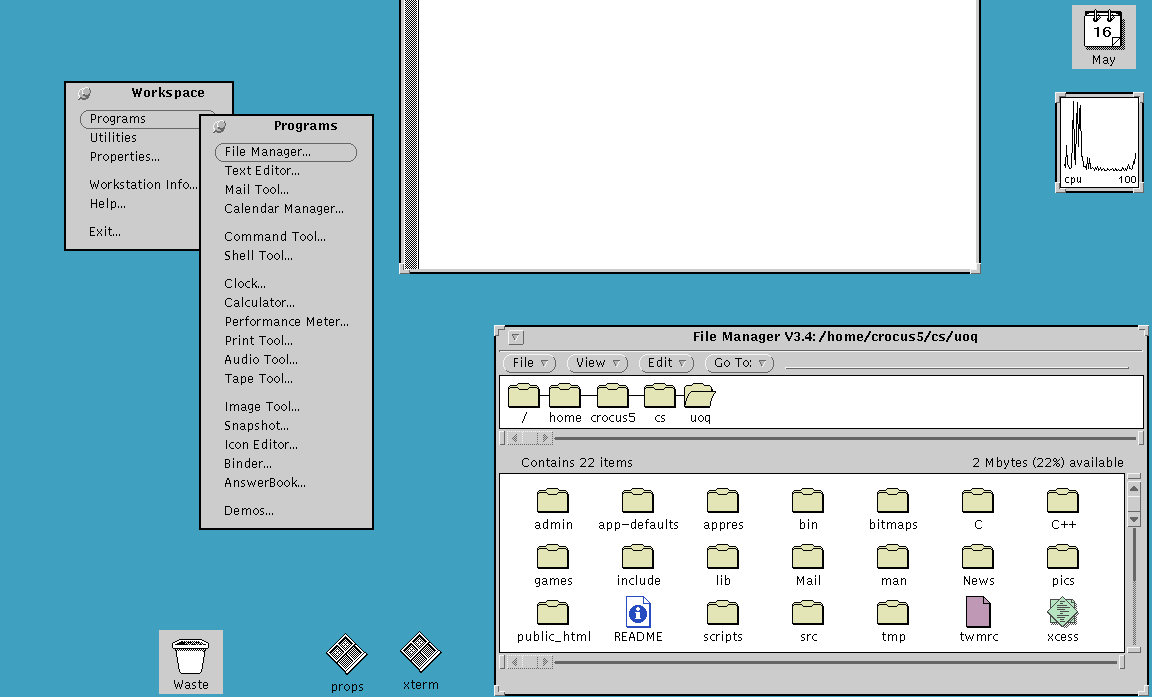Click the bin folder icon
Image resolution: width=1152 pixels, height=697 pixels.
coord(808,501)
